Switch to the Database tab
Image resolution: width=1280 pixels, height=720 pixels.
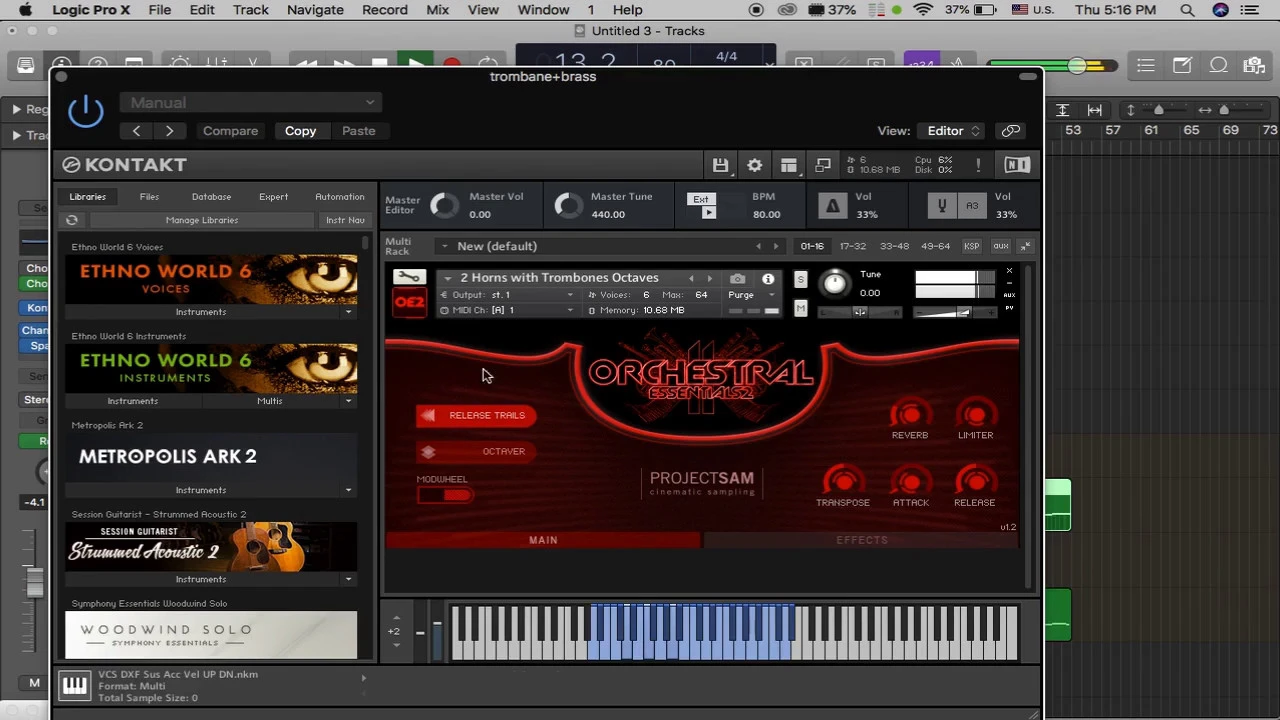point(211,197)
